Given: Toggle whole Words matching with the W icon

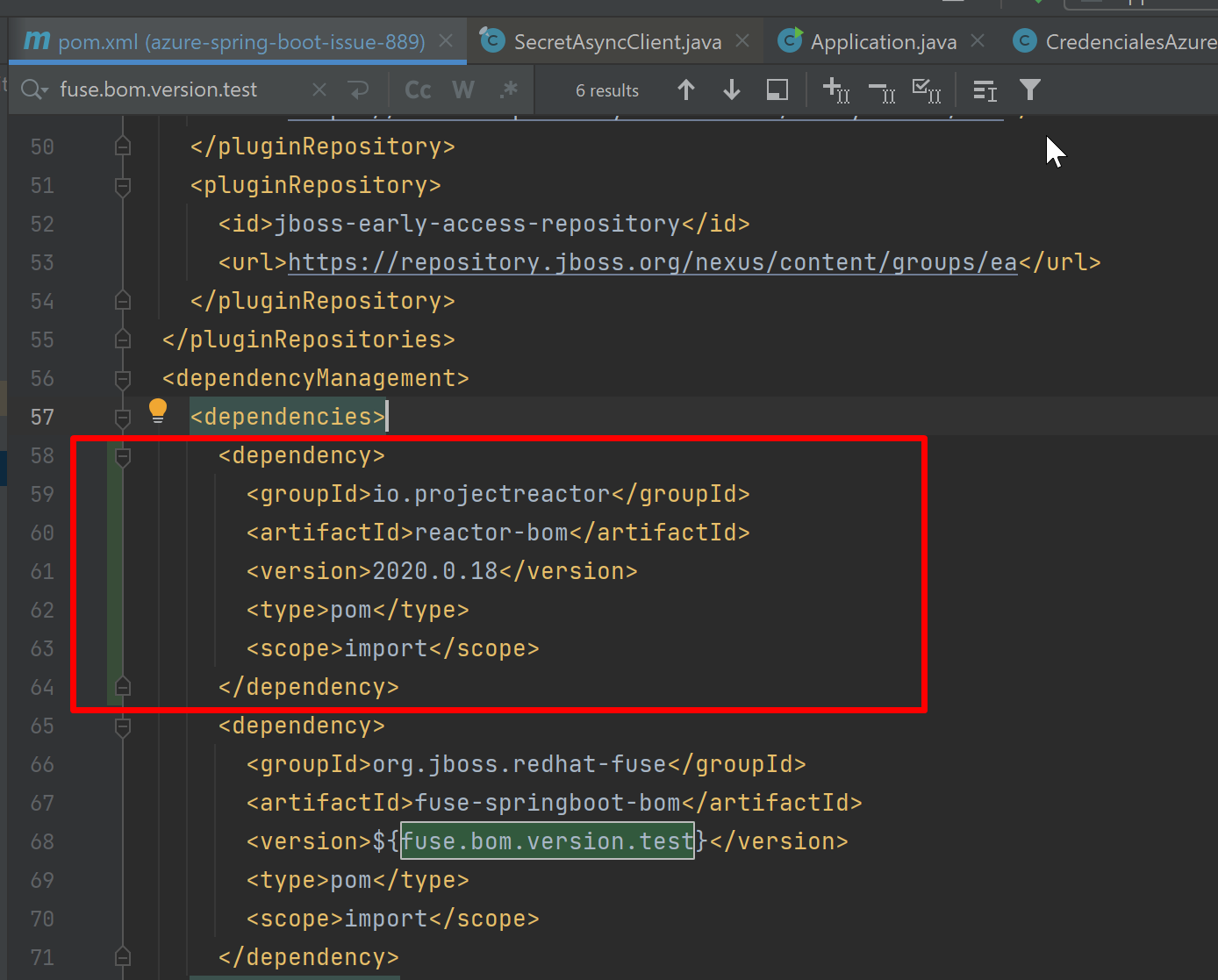Looking at the screenshot, I should tap(463, 89).
